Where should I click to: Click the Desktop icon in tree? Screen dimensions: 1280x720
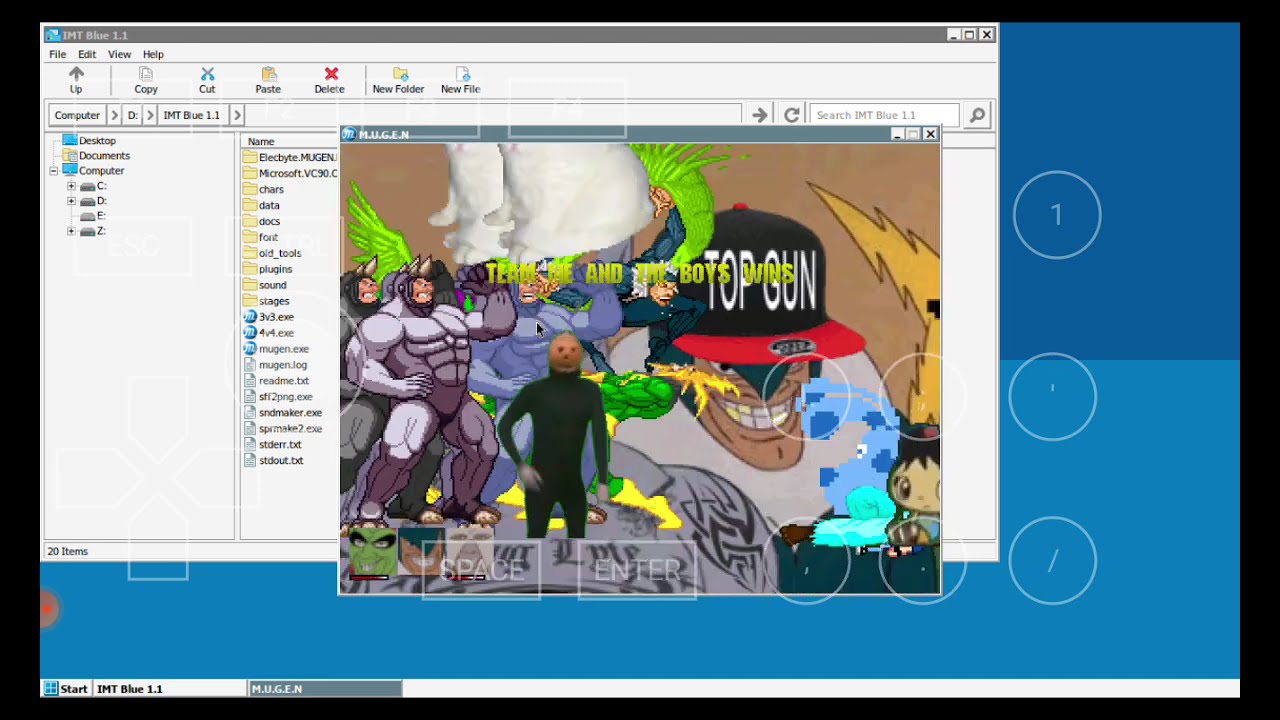[69, 140]
